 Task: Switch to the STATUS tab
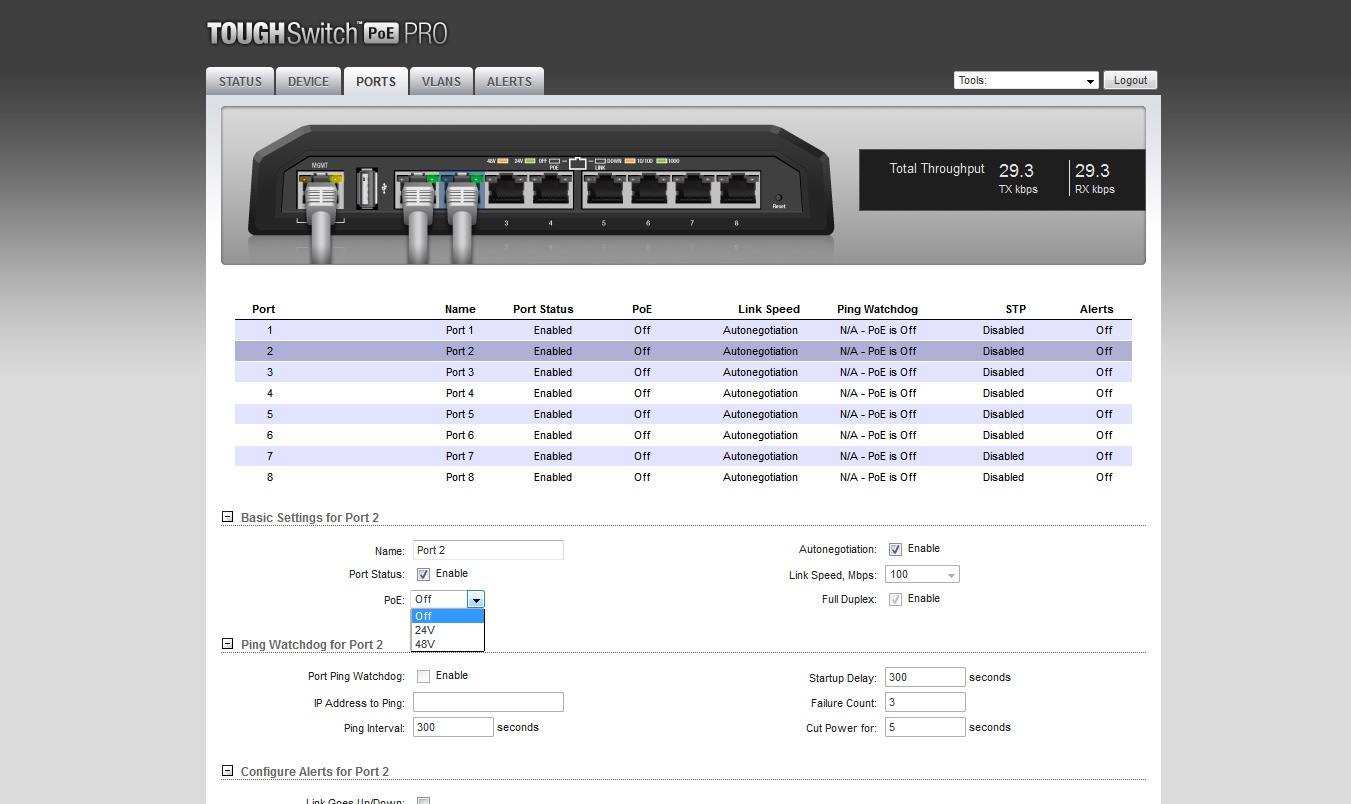coord(240,81)
